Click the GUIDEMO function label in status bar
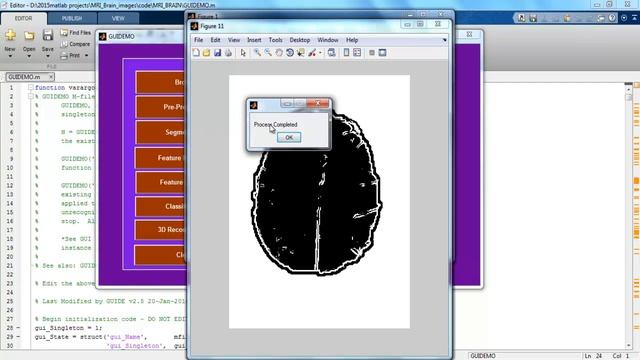This screenshot has height=360, width=640. 483,356
